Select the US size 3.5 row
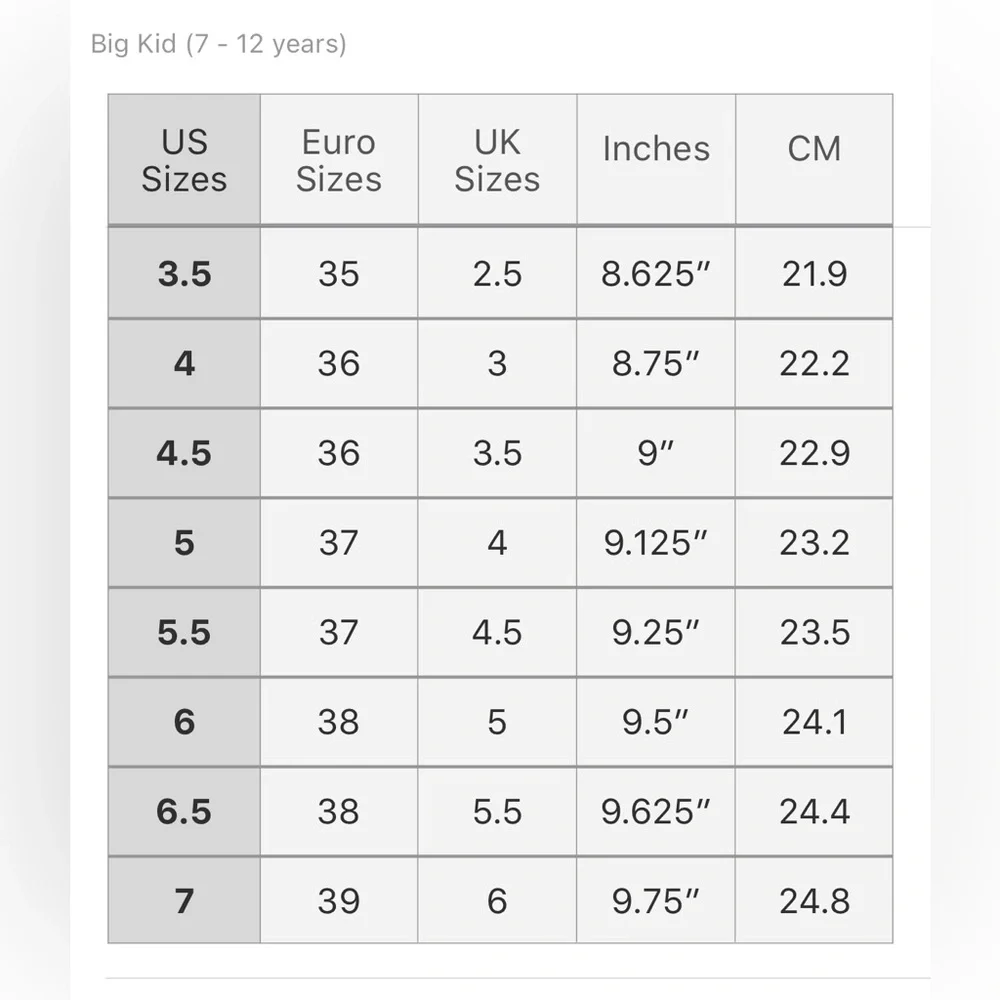This screenshot has width=1000, height=1000. click(x=501, y=273)
